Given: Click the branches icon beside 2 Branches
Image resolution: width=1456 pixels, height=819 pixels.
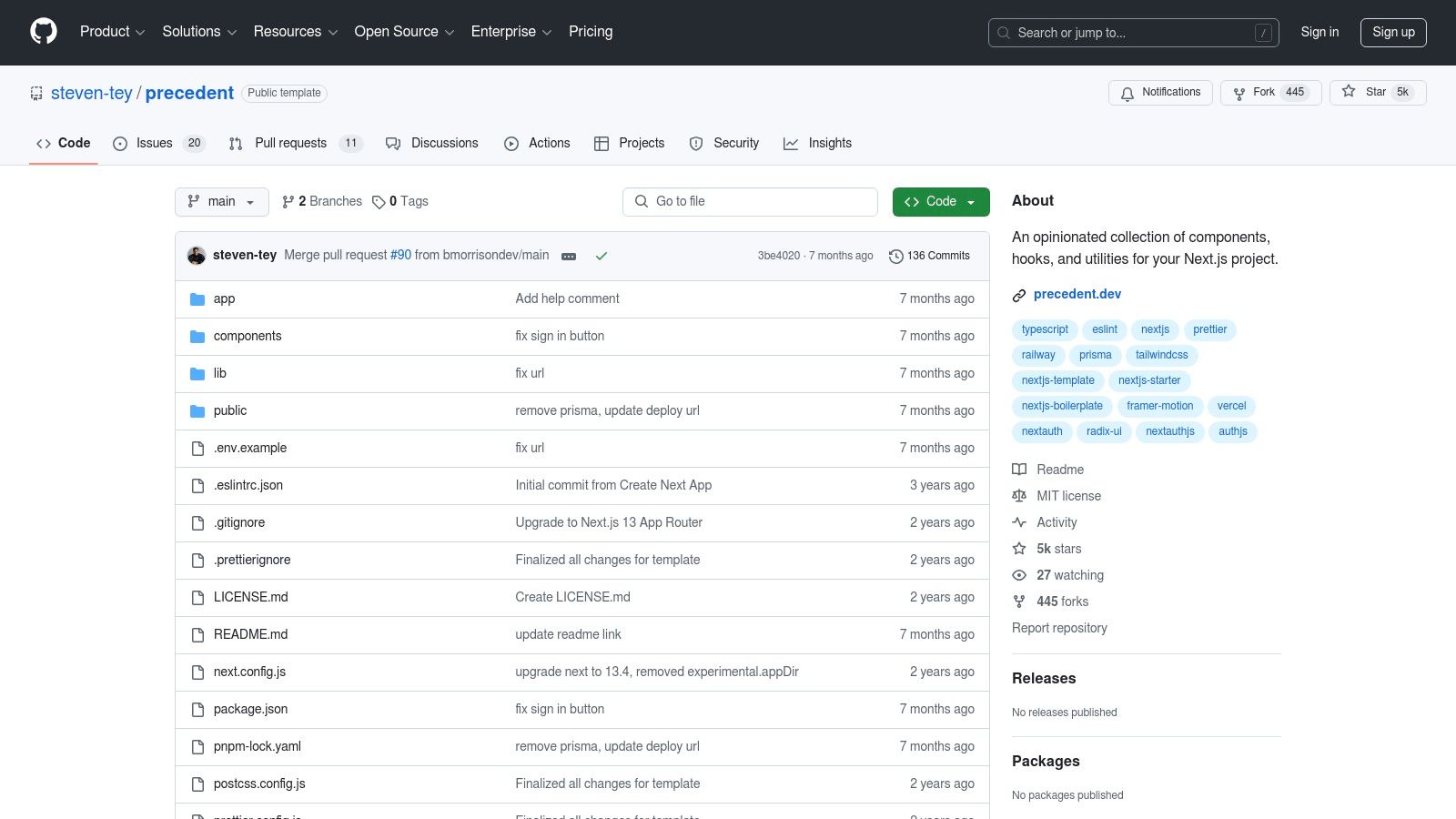Looking at the screenshot, I should click(x=288, y=202).
